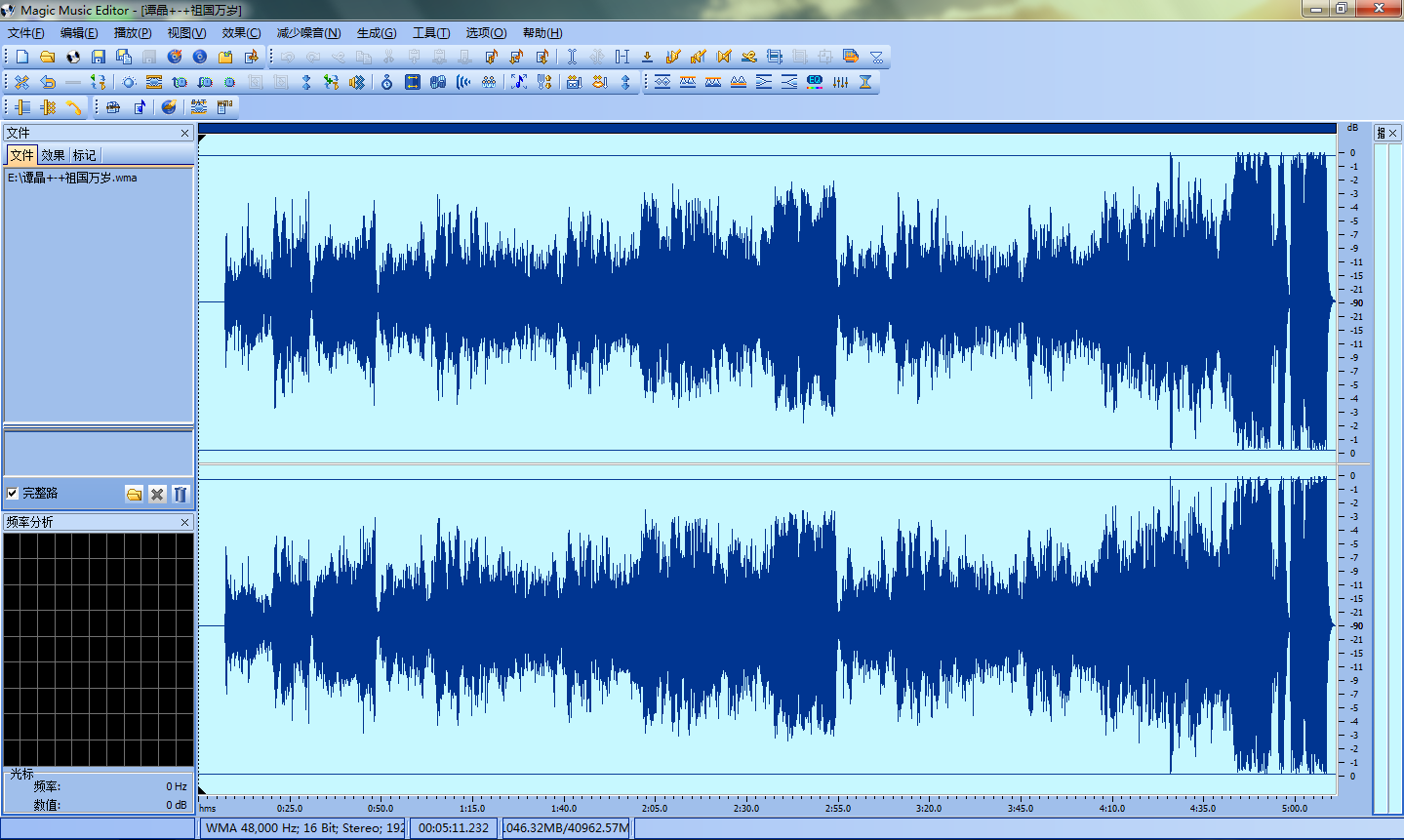1404x840 pixels.
Task: Click the stopwatch timer icon
Action: point(387,82)
